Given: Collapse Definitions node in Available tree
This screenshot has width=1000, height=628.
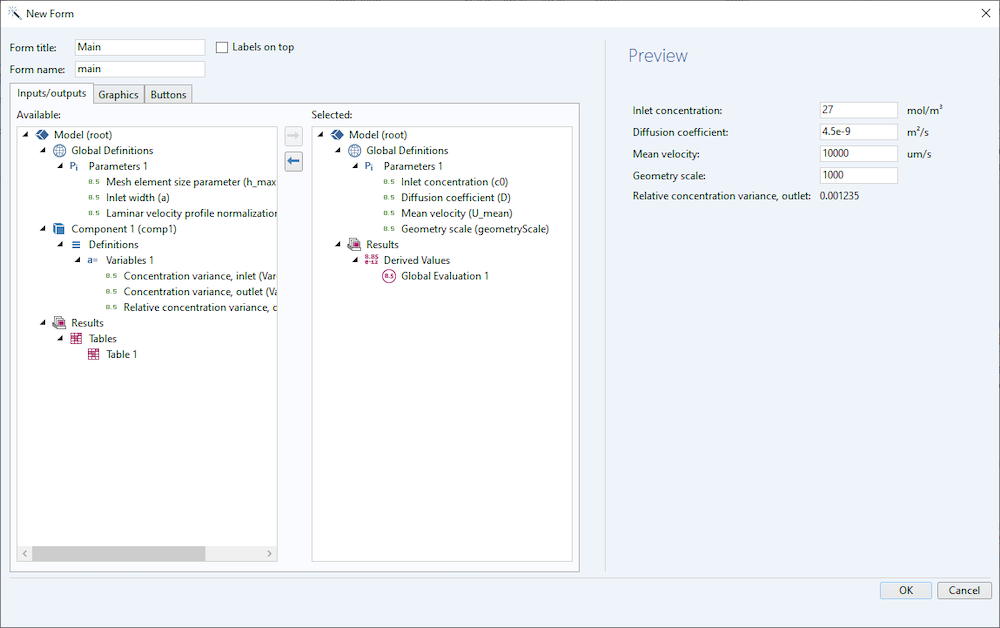Looking at the screenshot, I should [x=60, y=244].
